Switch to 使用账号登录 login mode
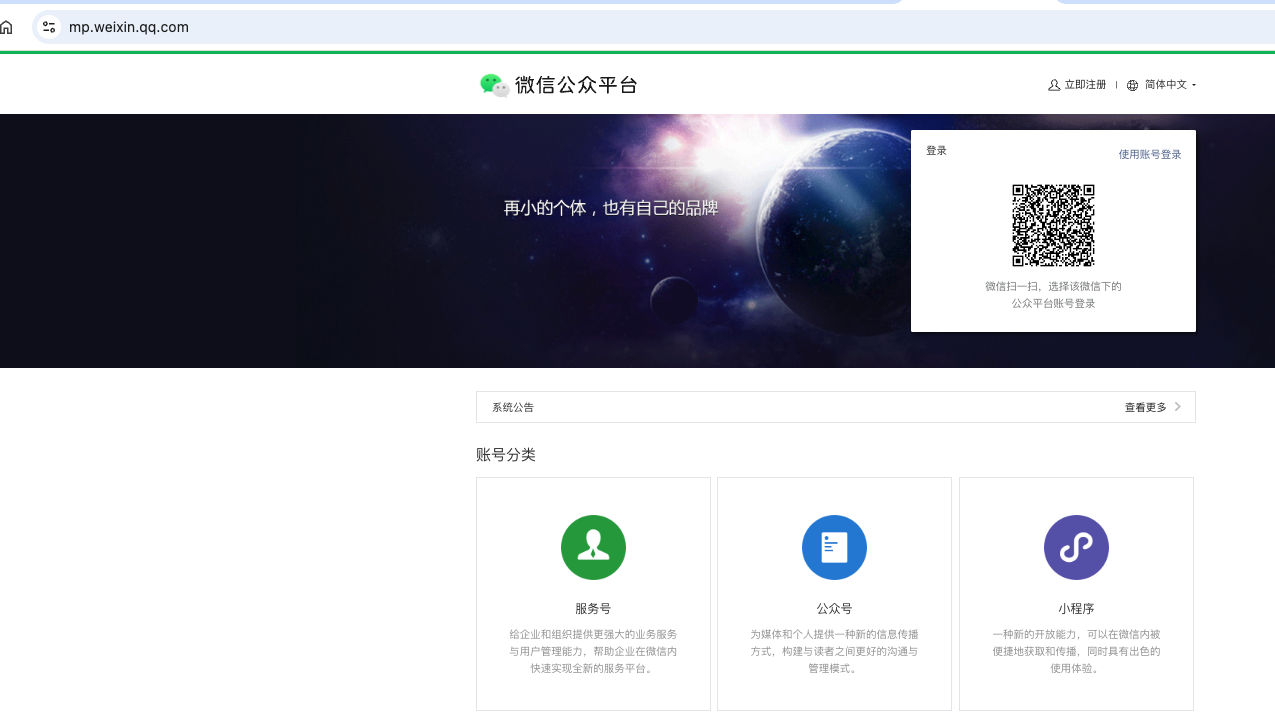The image size is (1275, 717). (1149, 154)
